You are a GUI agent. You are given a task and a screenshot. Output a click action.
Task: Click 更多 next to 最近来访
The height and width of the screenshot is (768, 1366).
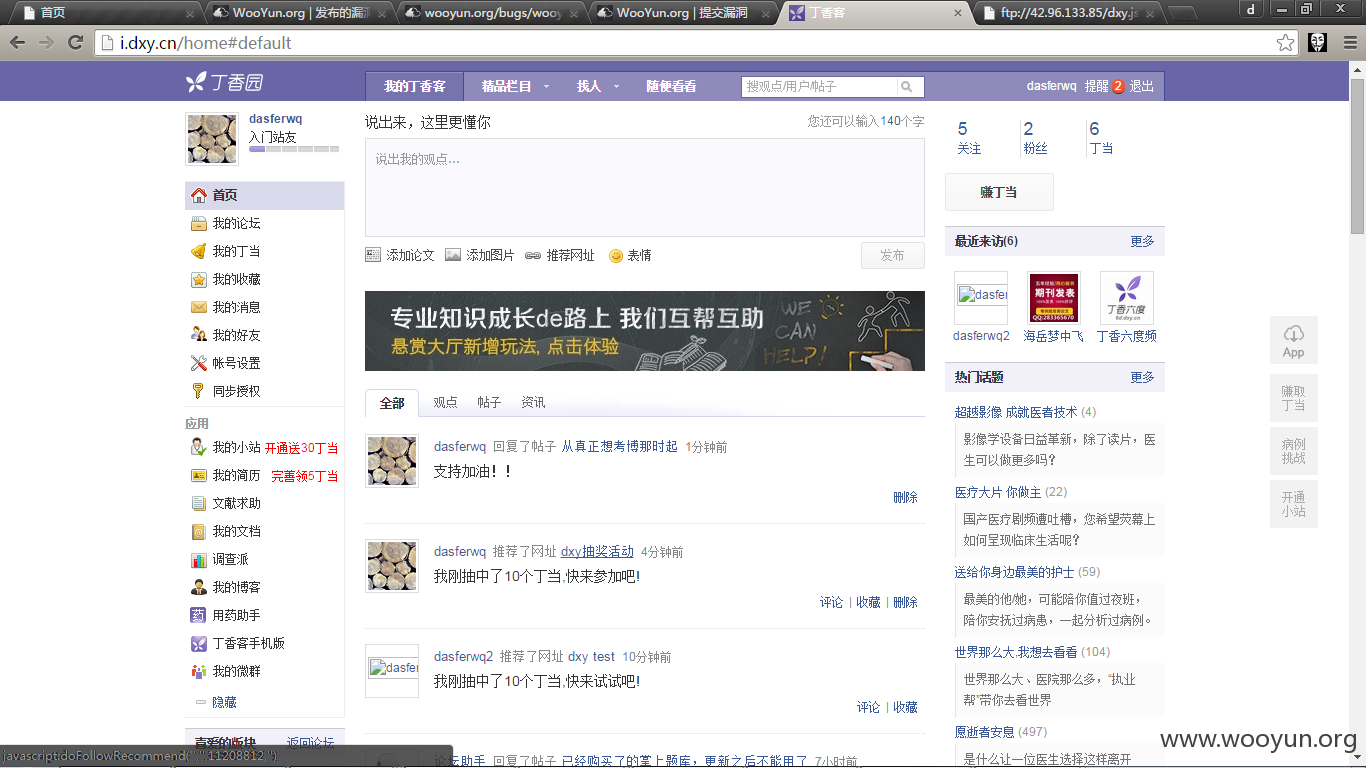tap(1142, 241)
